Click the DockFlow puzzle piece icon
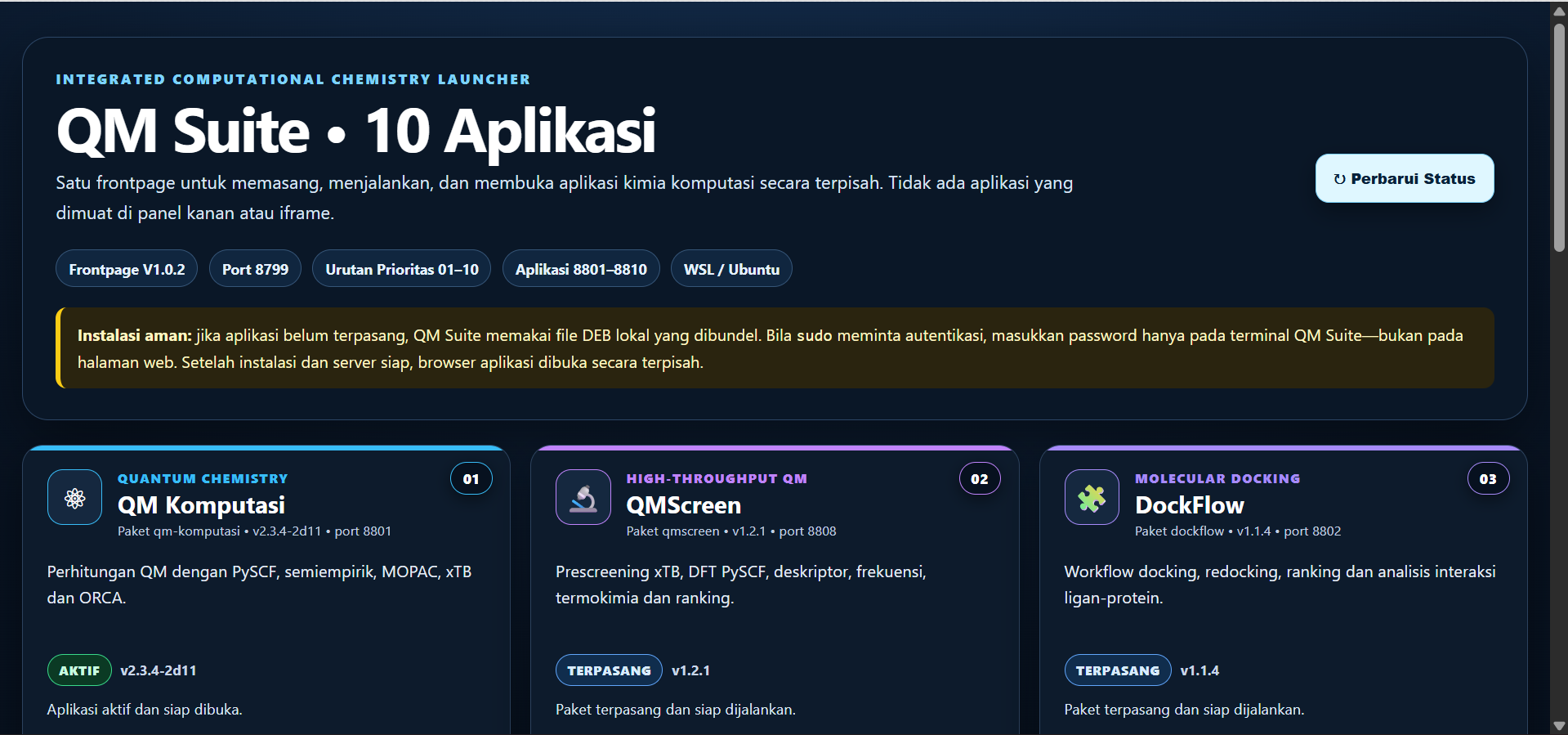 click(1092, 497)
